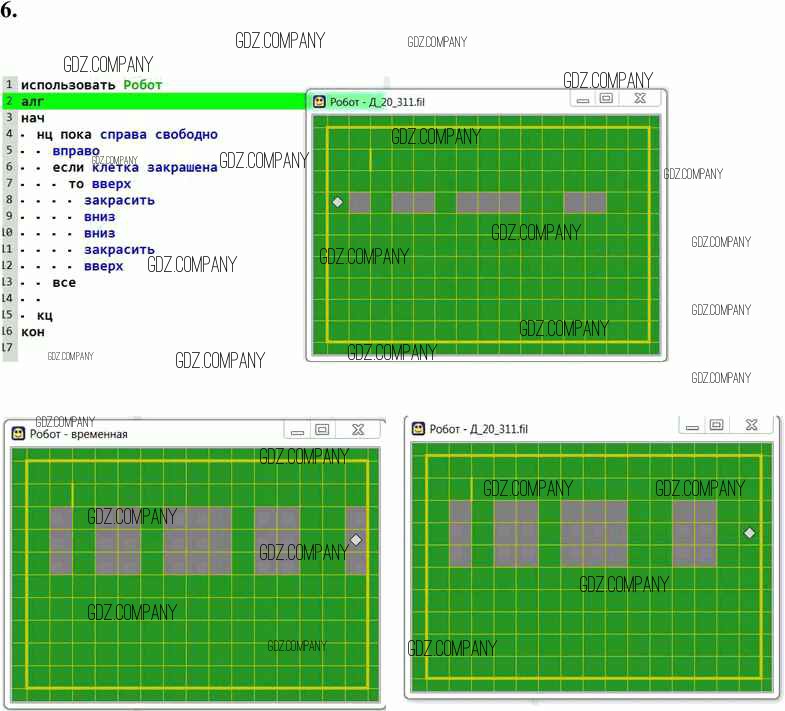Select the highlighted 'алг' line in the editor
Screen dimensions: 785x711
click(x=33, y=101)
